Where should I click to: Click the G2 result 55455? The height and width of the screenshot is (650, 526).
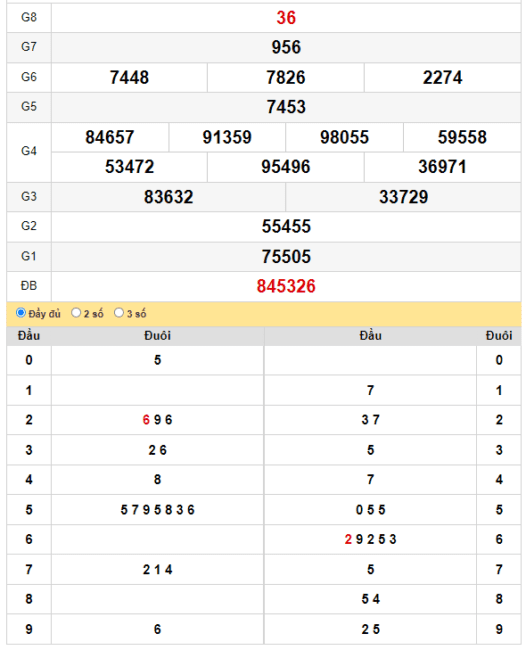pos(286,226)
